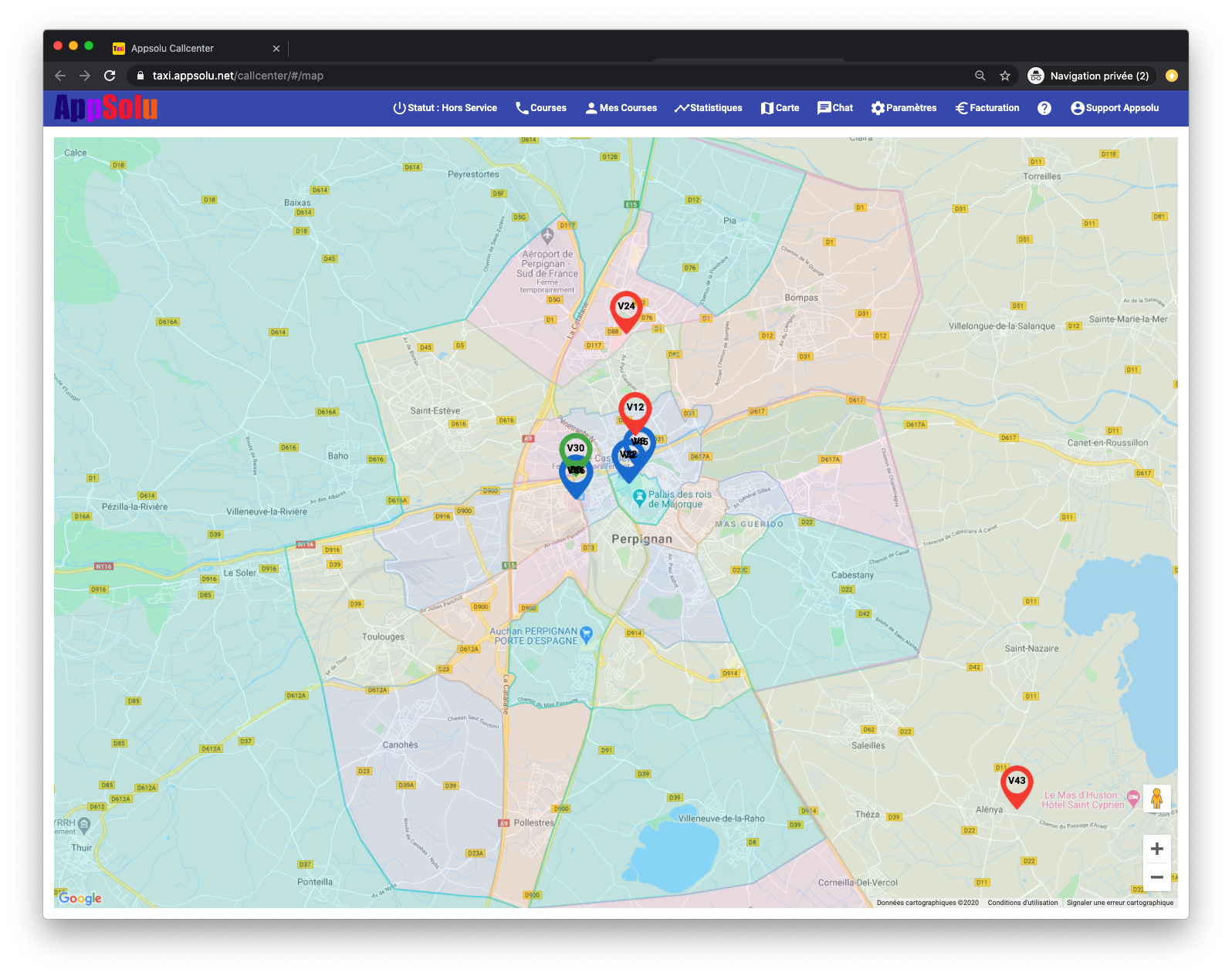This screenshot has width=1232, height=976.
Task: Select the V12 red vehicle marker
Action: coord(635,412)
